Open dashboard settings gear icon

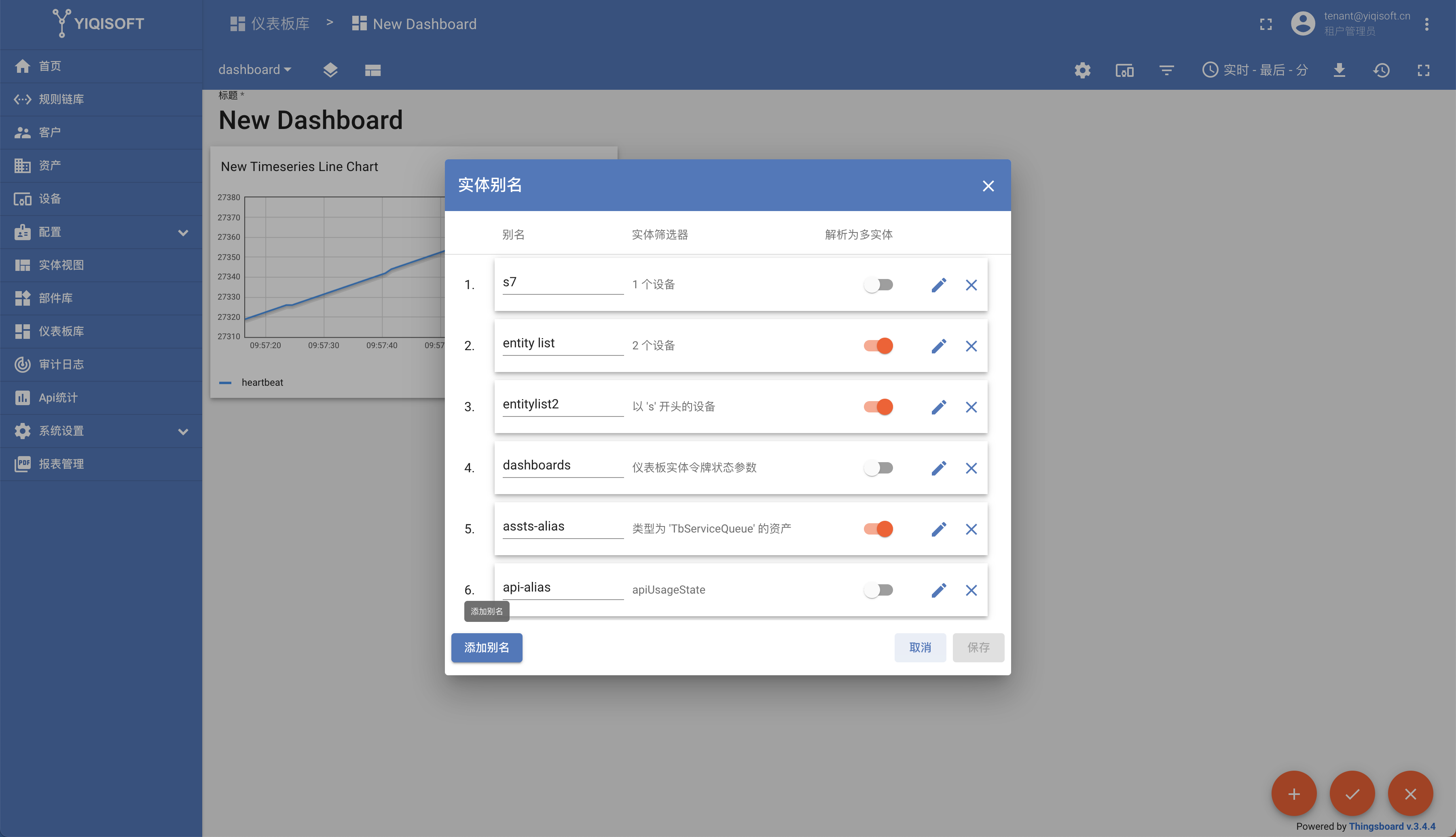click(x=1082, y=70)
